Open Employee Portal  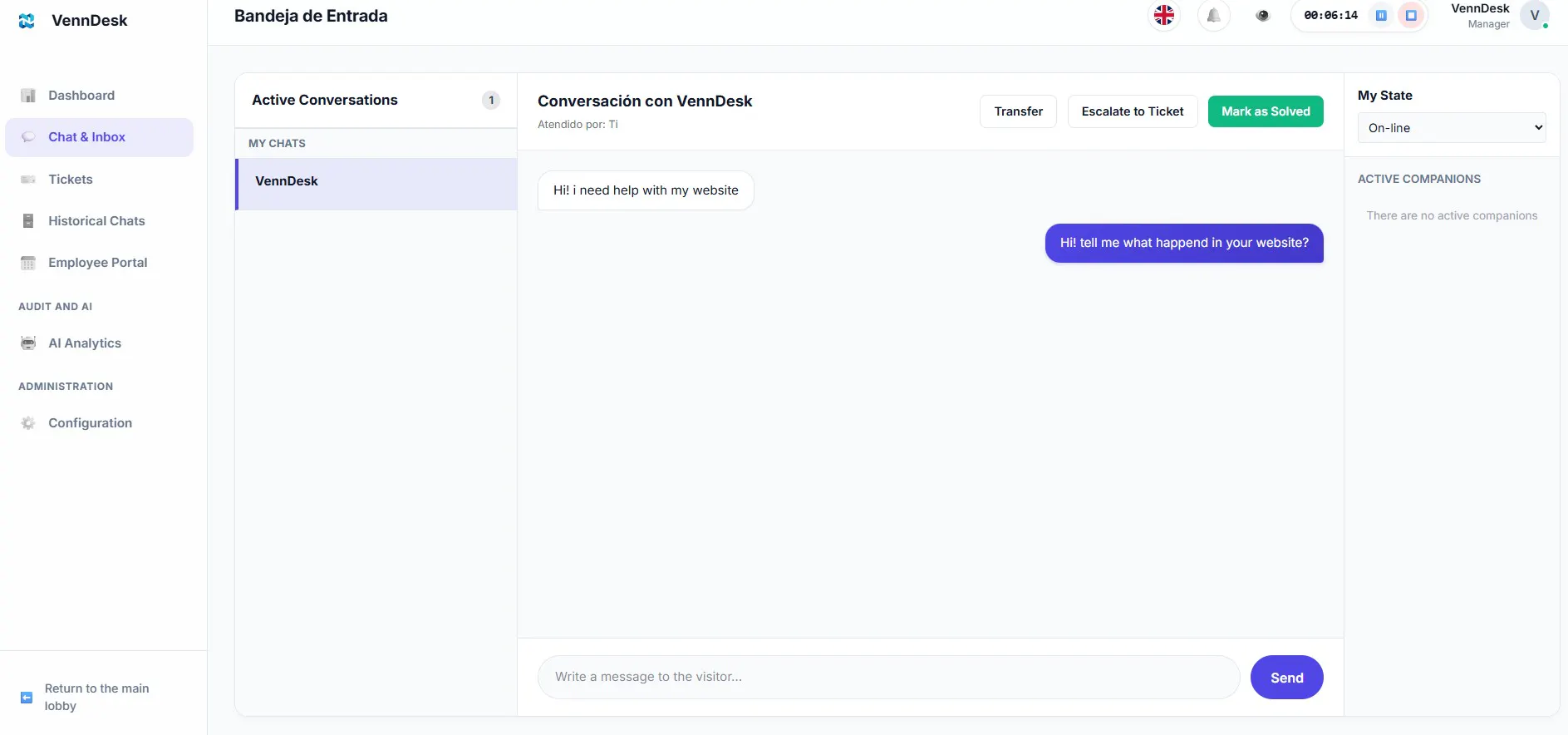click(99, 263)
